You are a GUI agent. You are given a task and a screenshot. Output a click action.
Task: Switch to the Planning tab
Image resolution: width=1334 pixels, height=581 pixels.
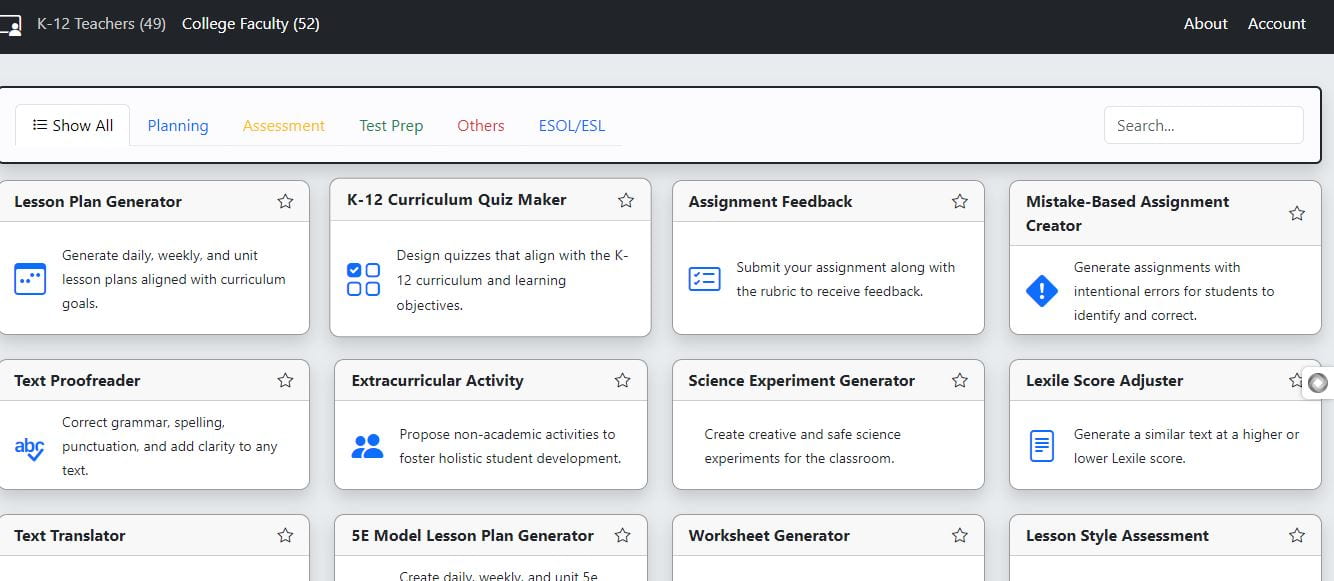[x=178, y=126]
